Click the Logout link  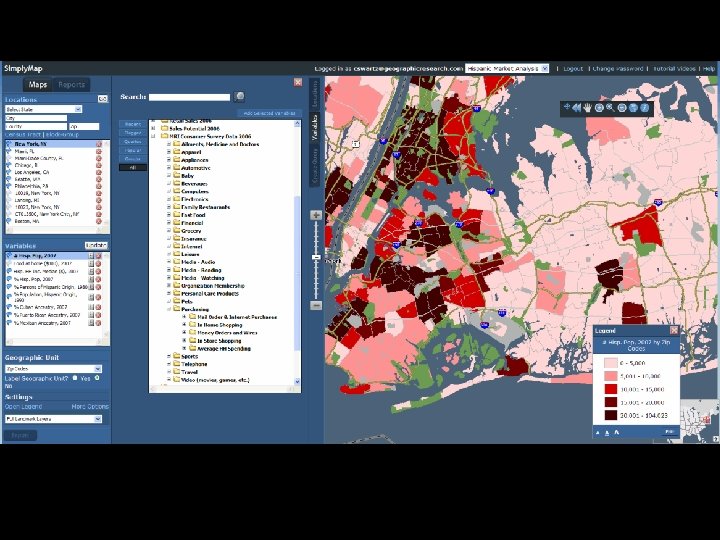[573, 68]
